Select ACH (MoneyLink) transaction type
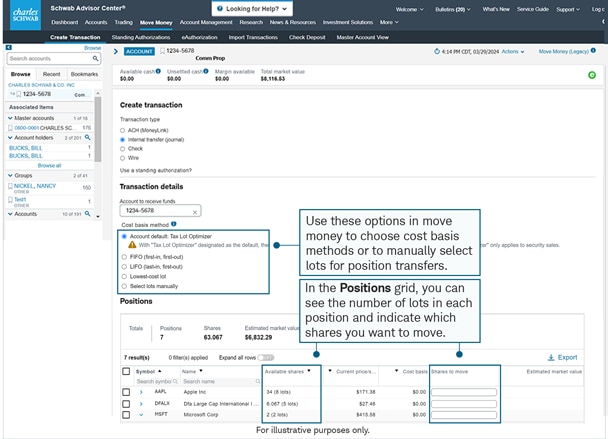Viewport: 608px width, 439px height. [123, 130]
